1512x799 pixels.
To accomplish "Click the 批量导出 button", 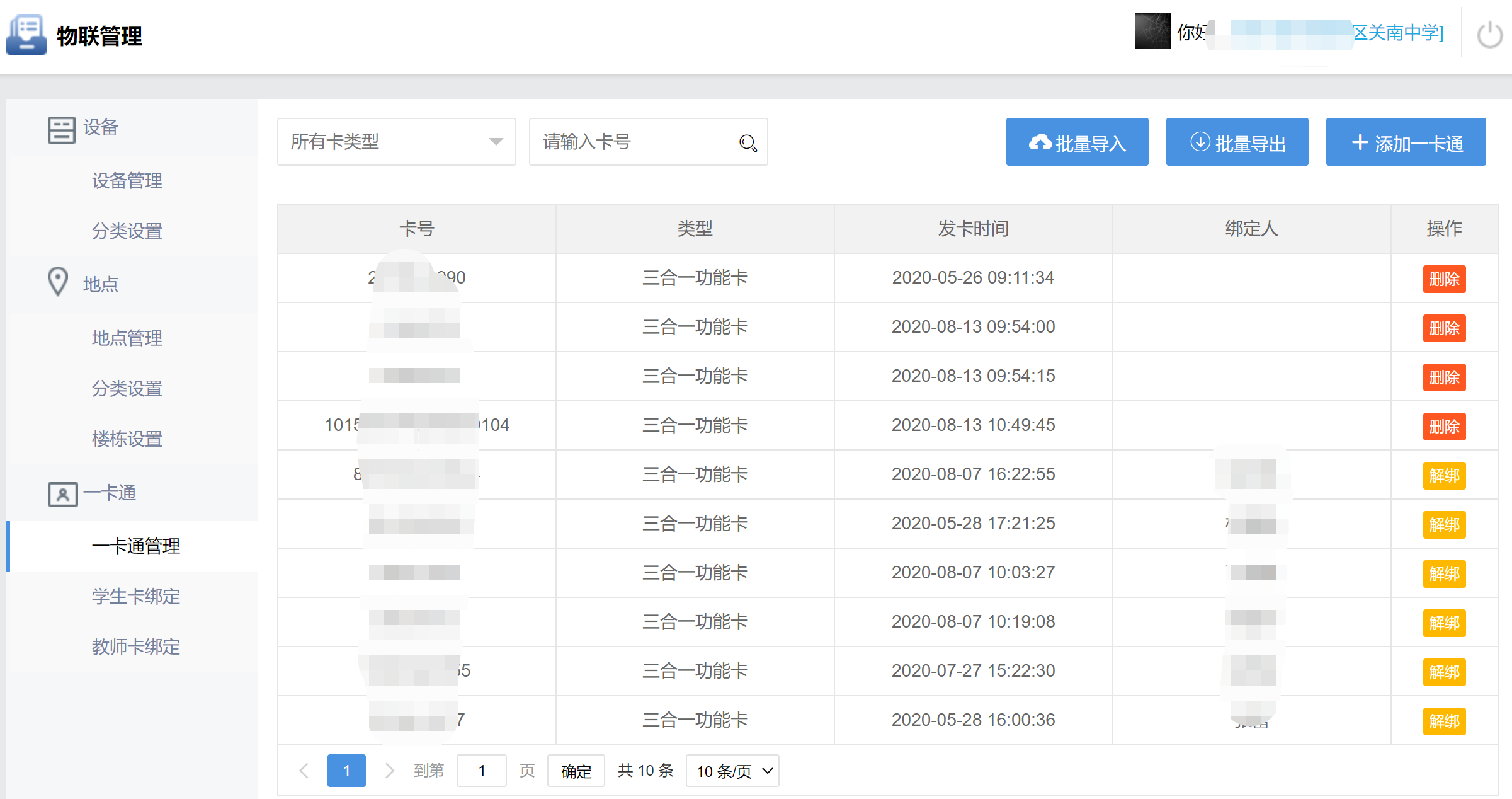I will click(x=1237, y=142).
